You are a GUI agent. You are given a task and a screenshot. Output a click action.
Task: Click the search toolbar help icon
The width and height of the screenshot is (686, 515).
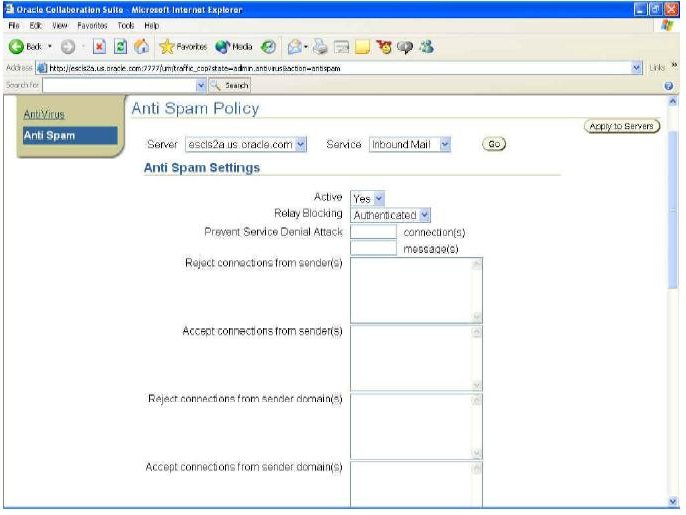[x=668, y=86]
